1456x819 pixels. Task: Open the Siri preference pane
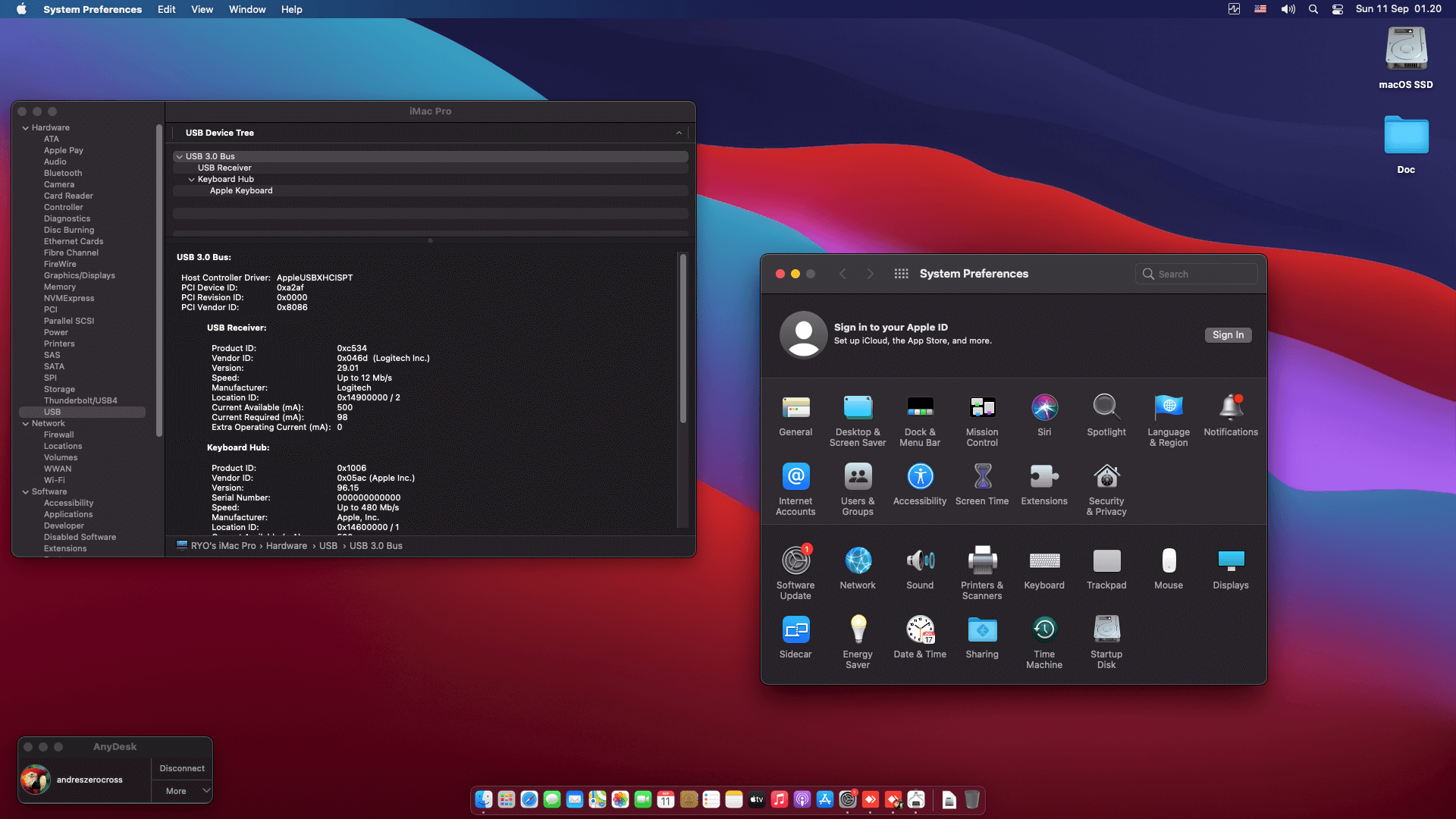1043,416
